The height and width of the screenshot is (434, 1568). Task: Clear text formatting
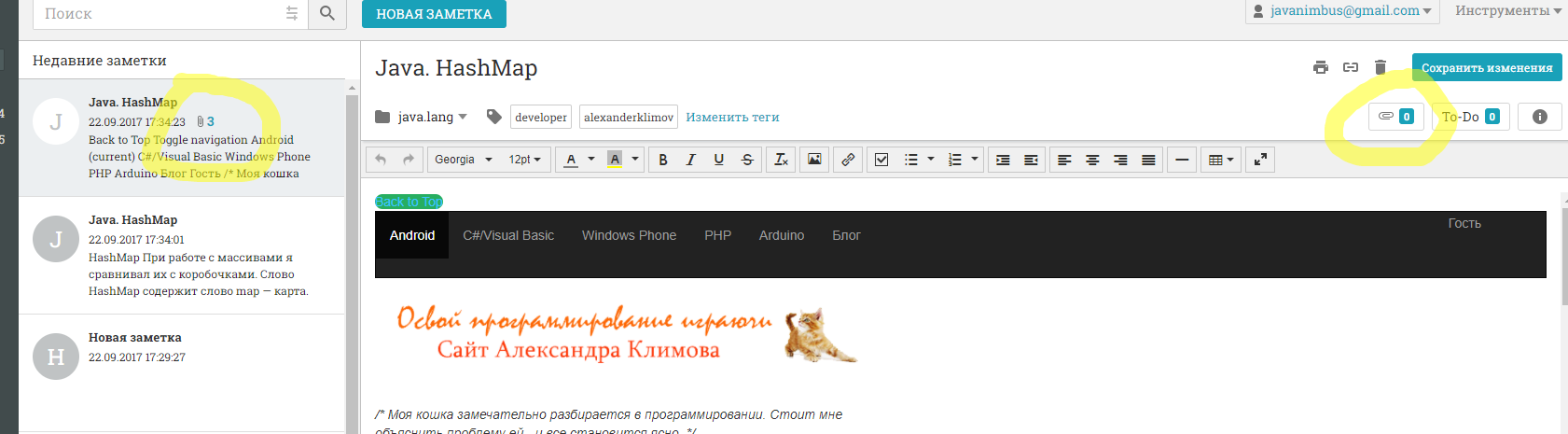pyautogui.click(x=782, y=160)
